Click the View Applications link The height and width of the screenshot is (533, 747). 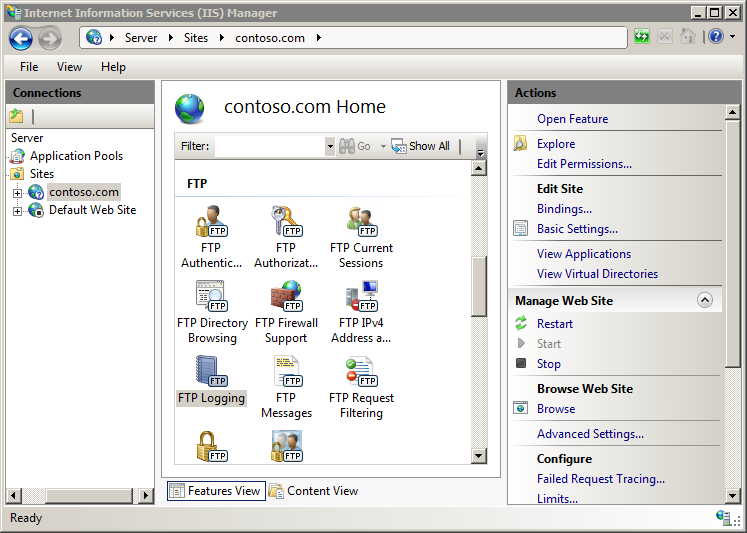[584, 253]
